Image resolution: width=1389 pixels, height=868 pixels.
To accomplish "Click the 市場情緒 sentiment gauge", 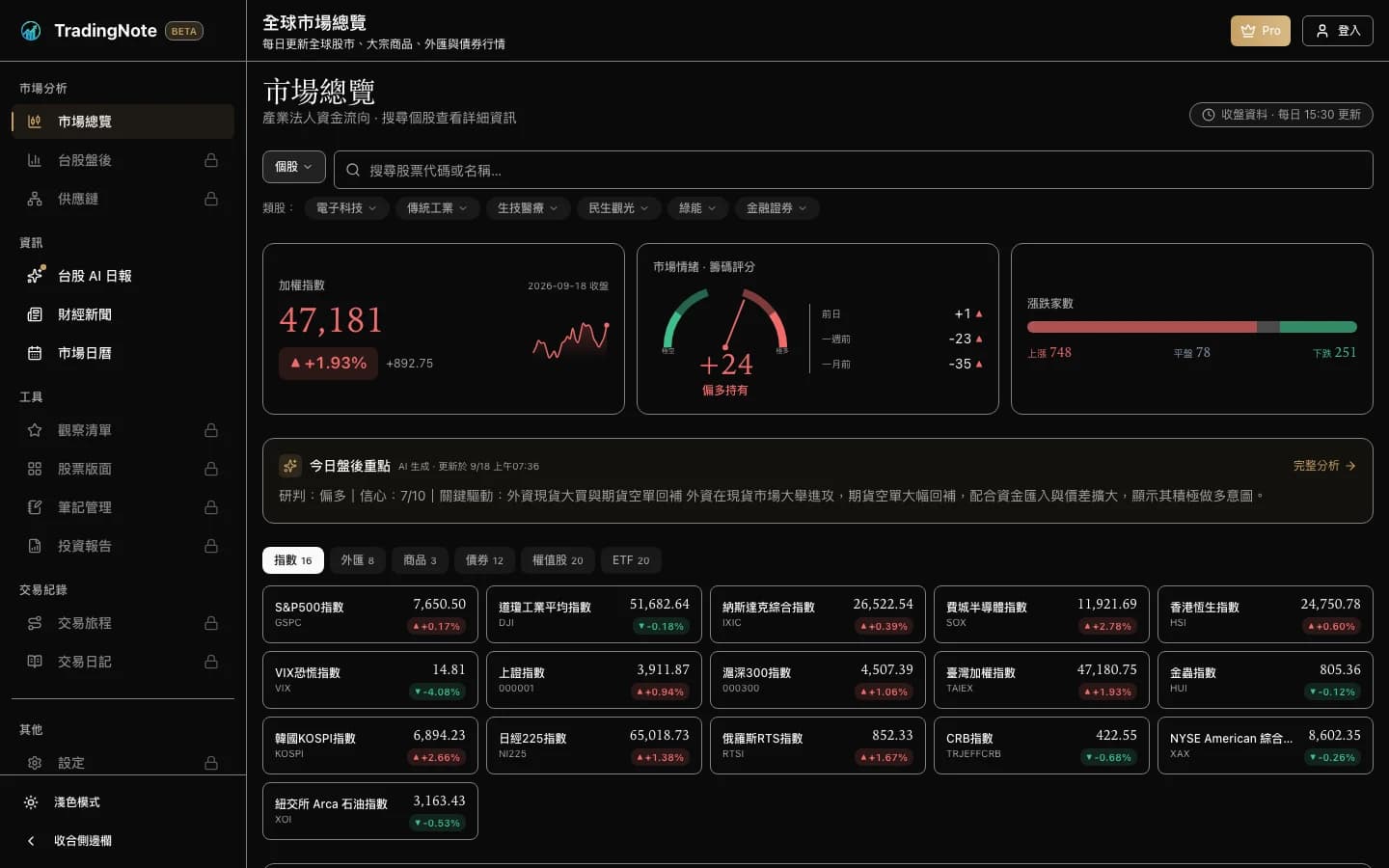I will [725, 320].
